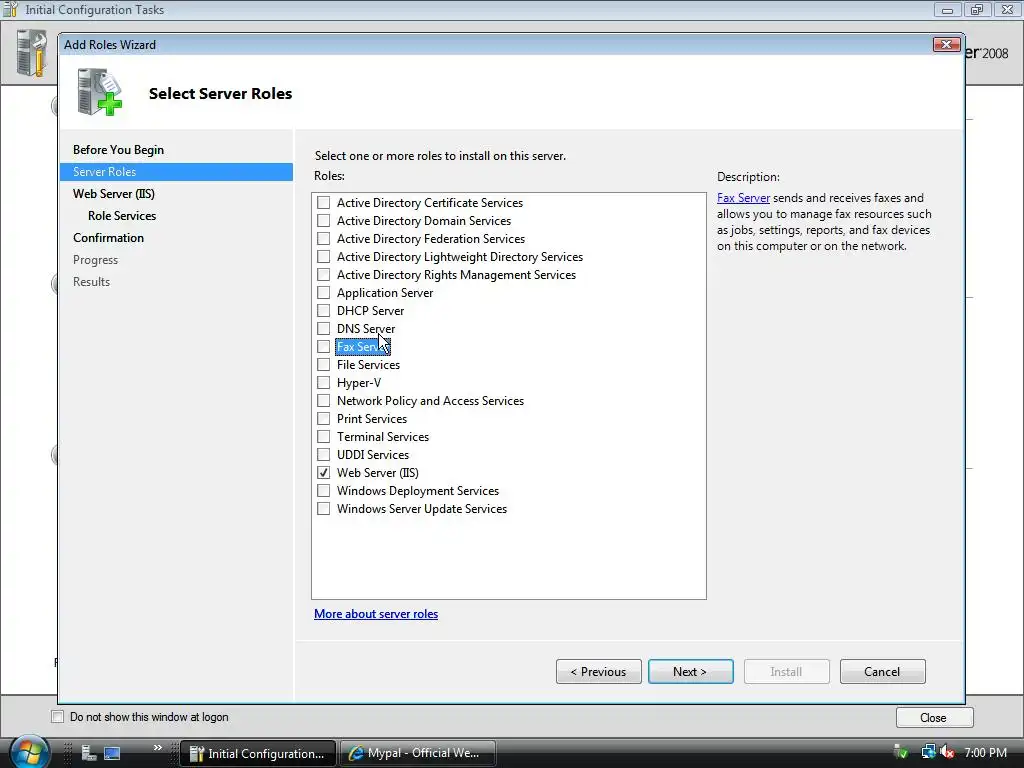Switch to Mypal browser taskbar button
Screen dimensions: 1024x768
(x=418, y=753)
